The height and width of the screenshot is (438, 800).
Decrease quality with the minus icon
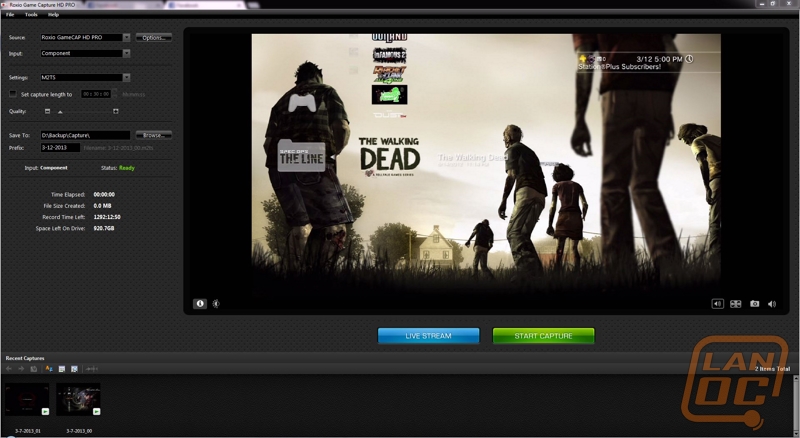coord(47,111)
